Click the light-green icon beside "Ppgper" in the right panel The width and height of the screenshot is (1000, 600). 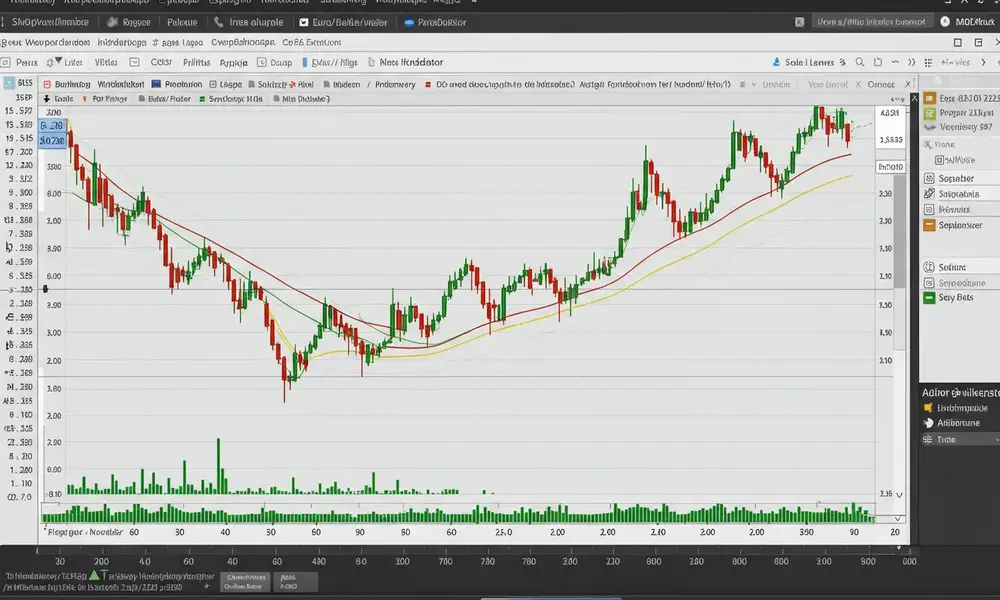[x=930, y=113]
